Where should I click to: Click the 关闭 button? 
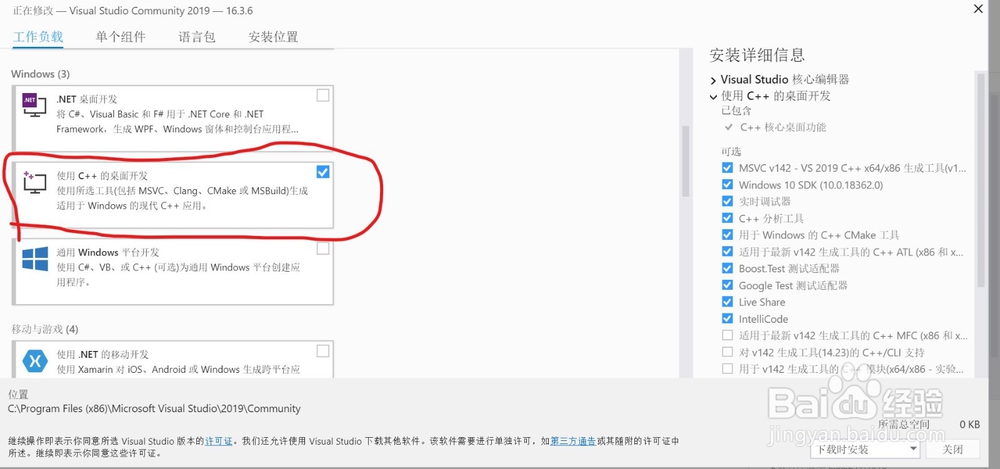click(x=953, y=449)
